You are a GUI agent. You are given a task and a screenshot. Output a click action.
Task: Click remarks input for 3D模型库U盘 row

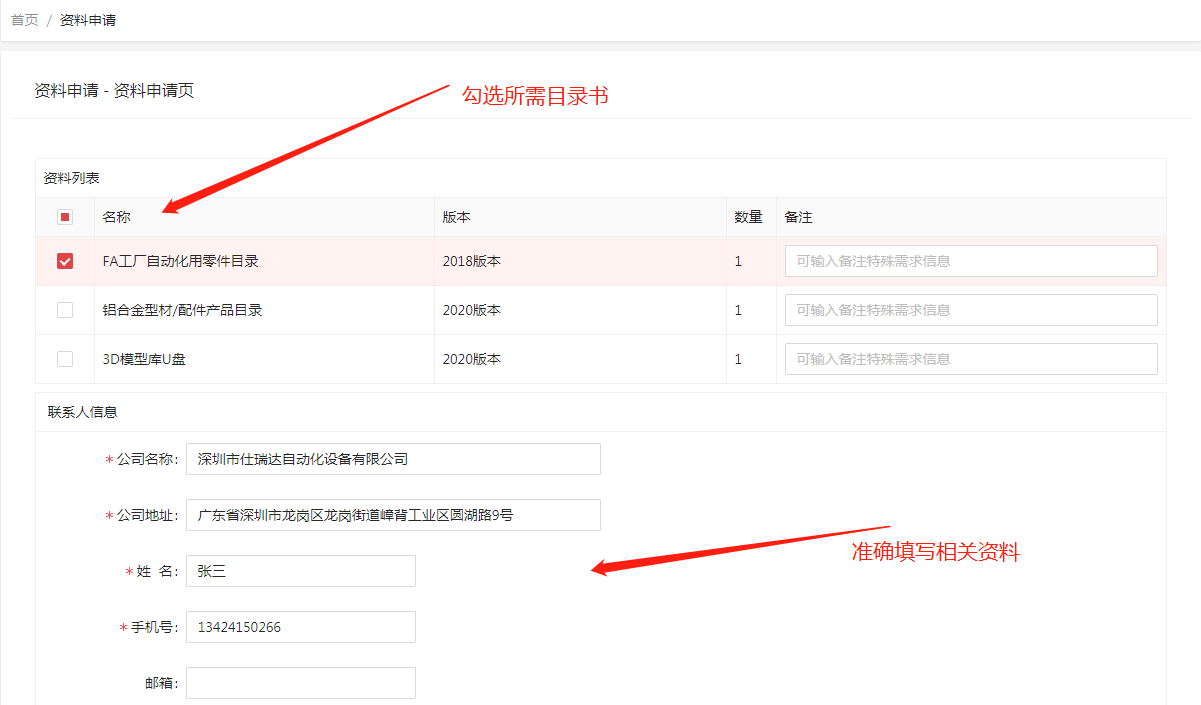(x=970, y=359)
